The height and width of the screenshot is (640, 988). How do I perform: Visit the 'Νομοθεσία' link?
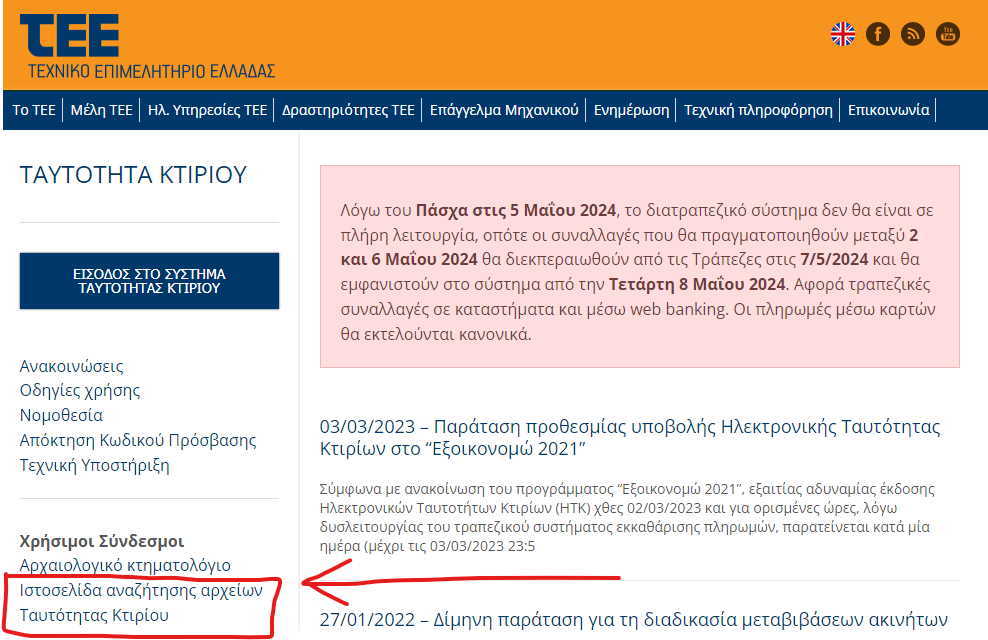point(61,415)
